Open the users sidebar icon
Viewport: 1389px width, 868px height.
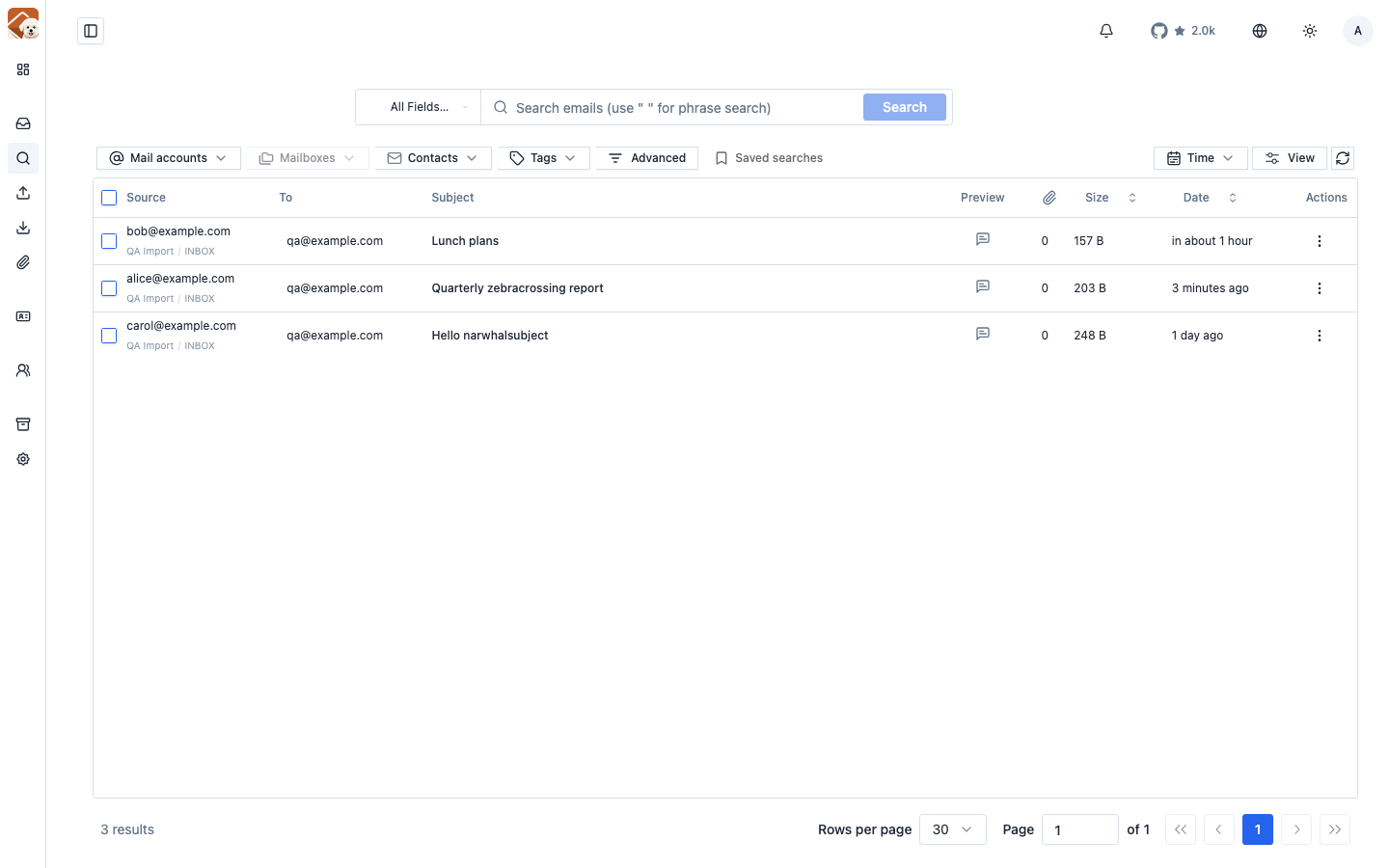23,370
